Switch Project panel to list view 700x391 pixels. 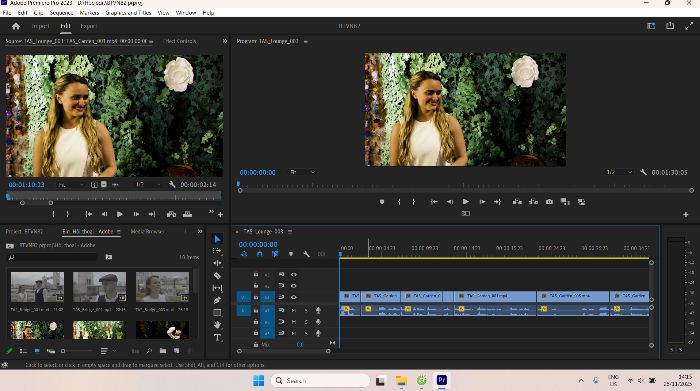click(x=23, y=351)
